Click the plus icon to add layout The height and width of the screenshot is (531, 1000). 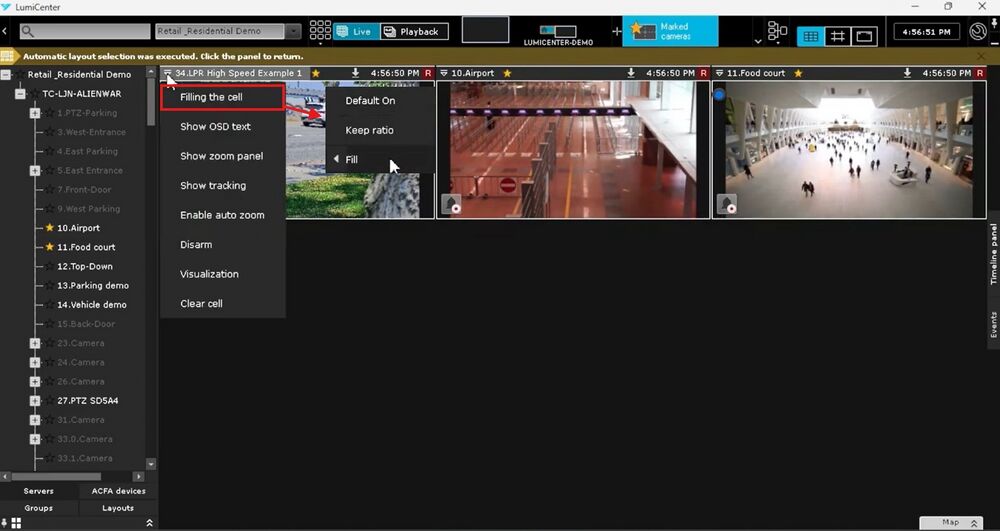(616, 32)
